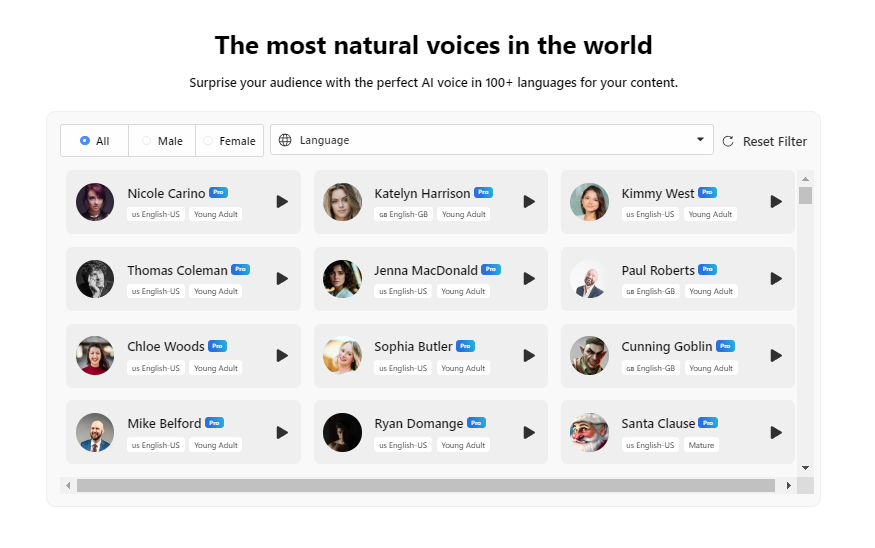Click the Reset Filter refresh icon

(x=728, y=142)
